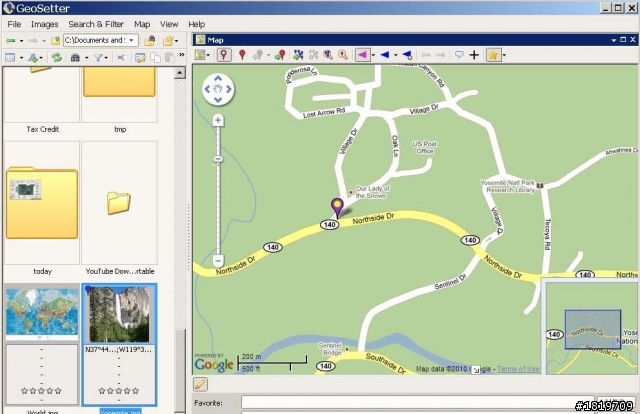Click the blue arrow marker icon
This screenshot has width=640, height=414.
(x=385, y=55)
